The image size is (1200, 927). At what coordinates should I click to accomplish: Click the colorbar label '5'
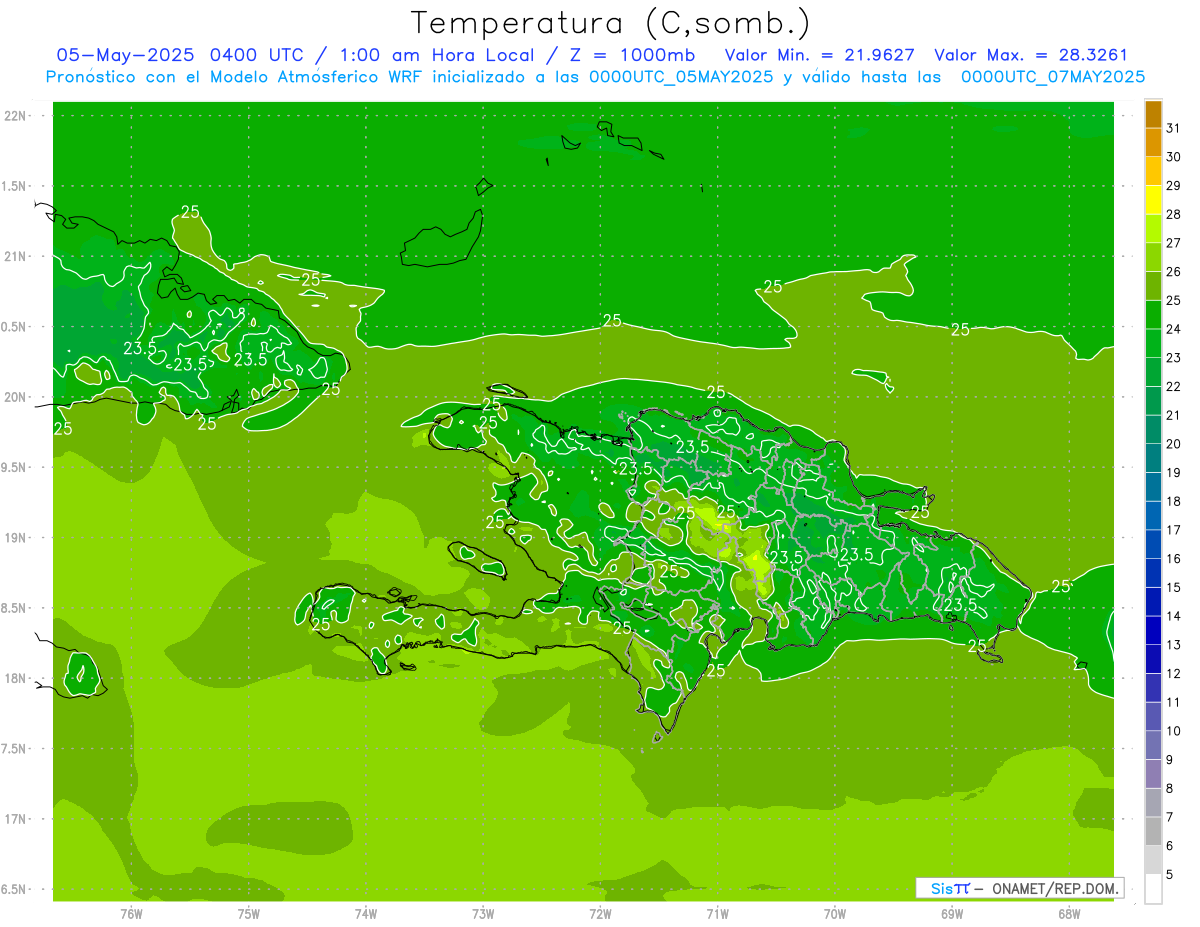coord(1170,874)
